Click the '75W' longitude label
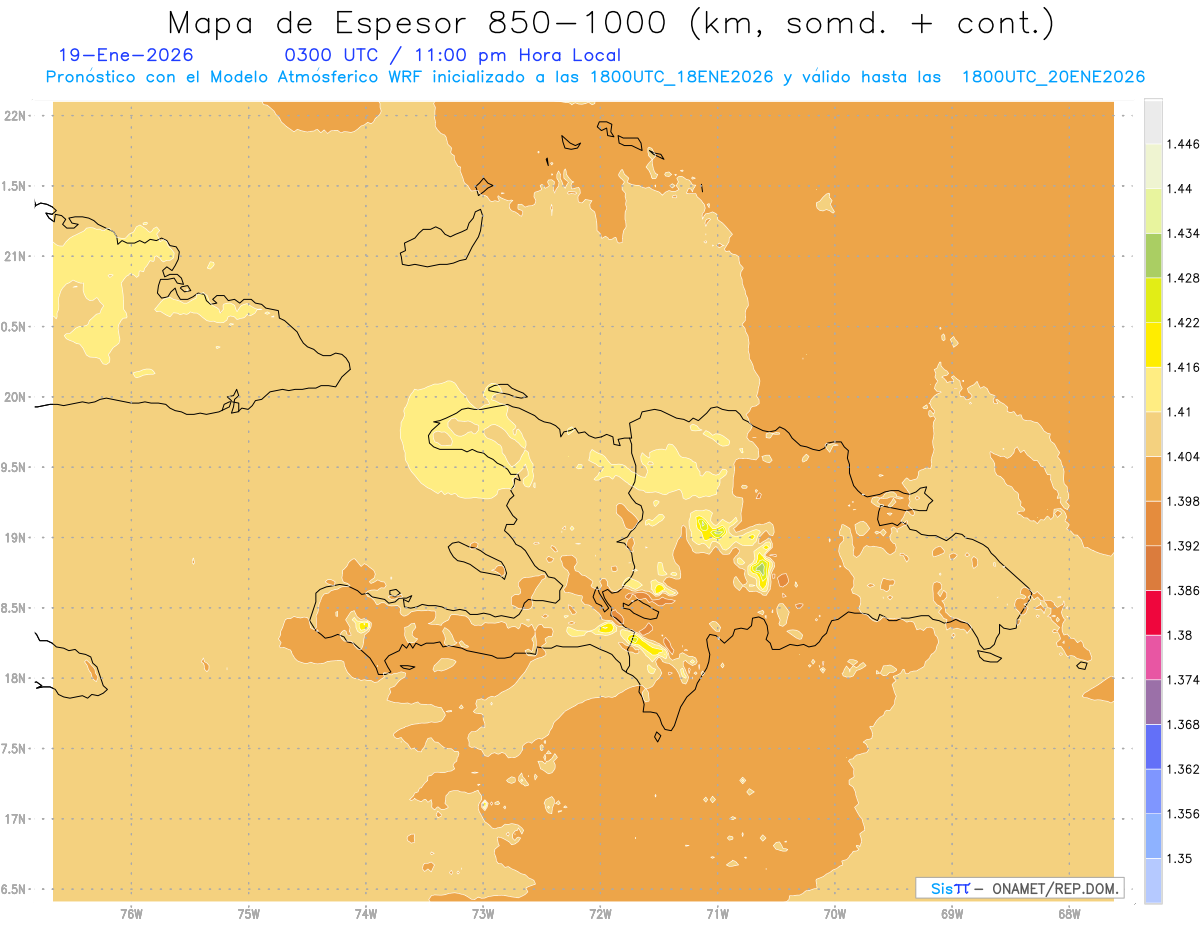This screenshot has width=1200, height=927. click(249, 914)
